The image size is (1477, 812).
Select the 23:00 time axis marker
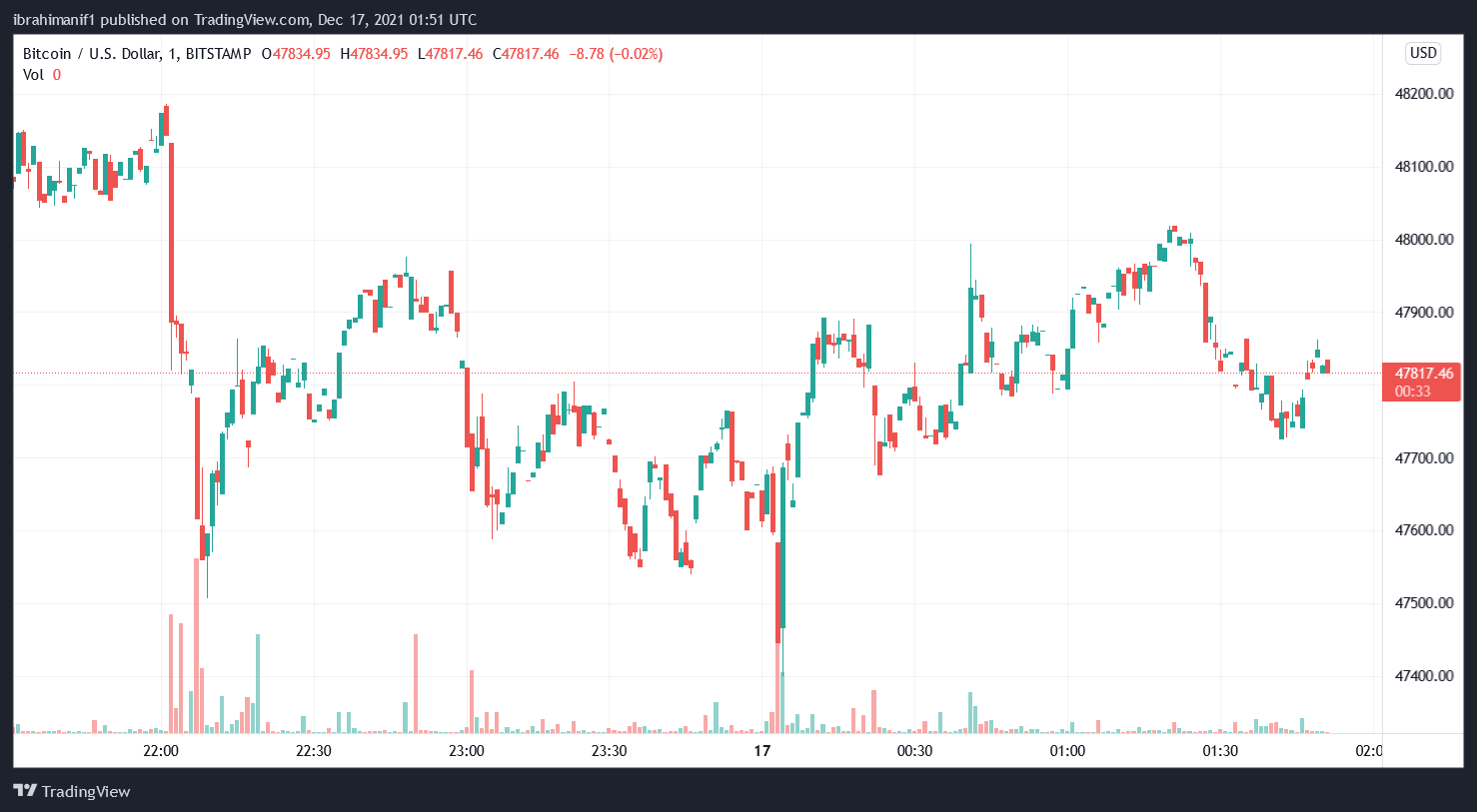pyautogui.click(x=466, y=751)
